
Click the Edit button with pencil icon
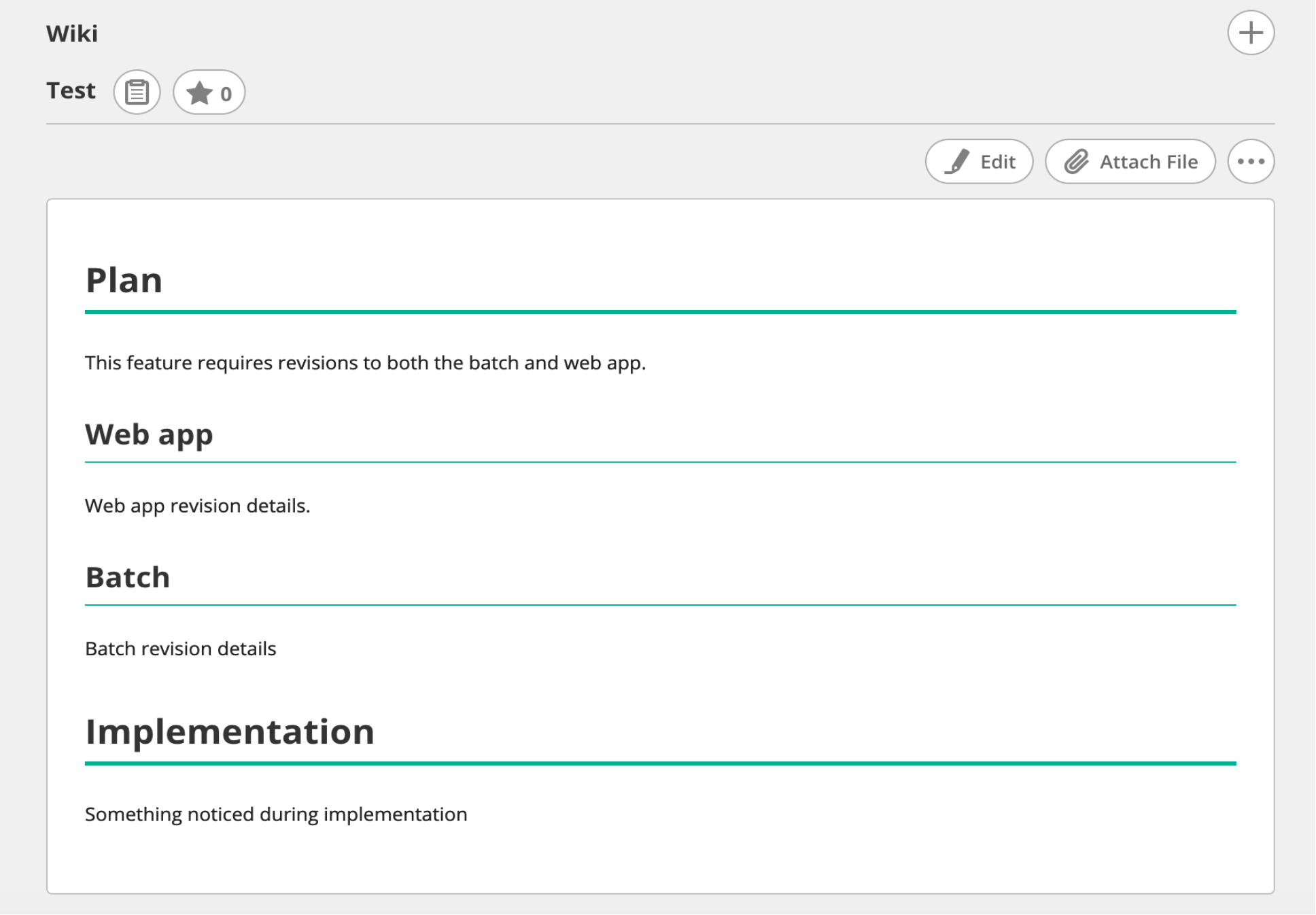(979, 162)
